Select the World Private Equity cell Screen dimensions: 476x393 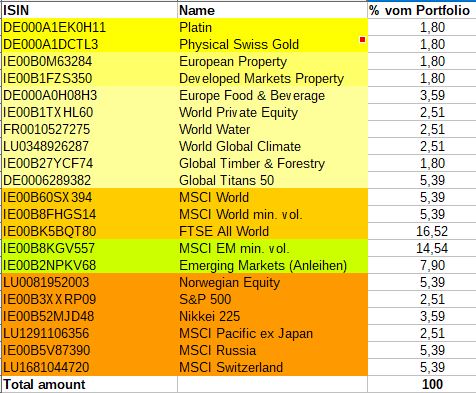[272, 112]
